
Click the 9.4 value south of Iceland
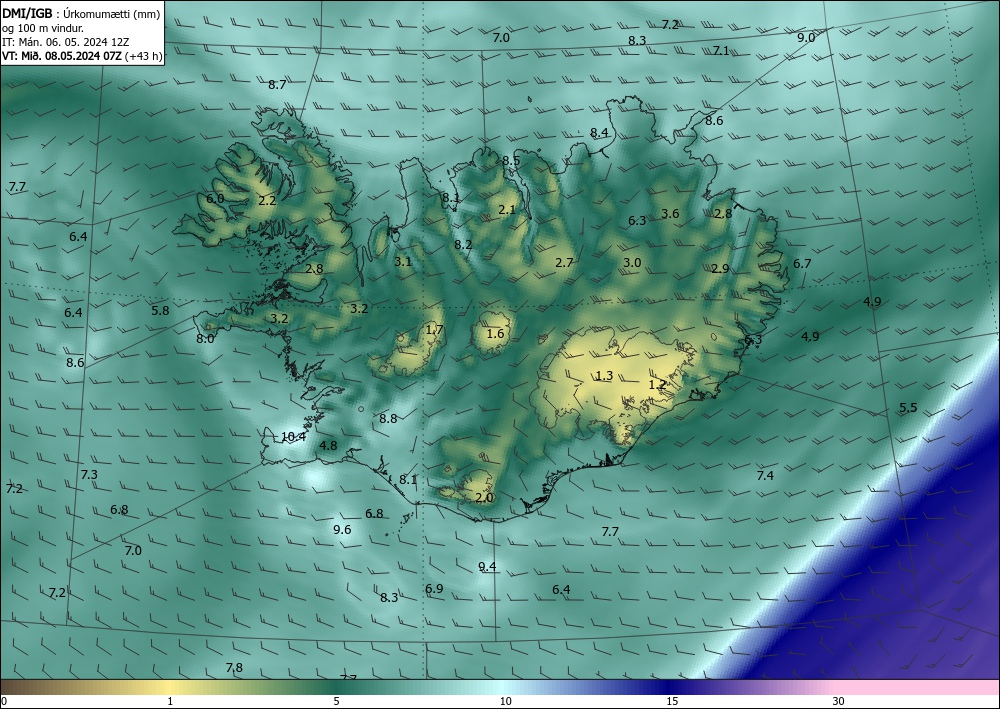tap(487, 567)
